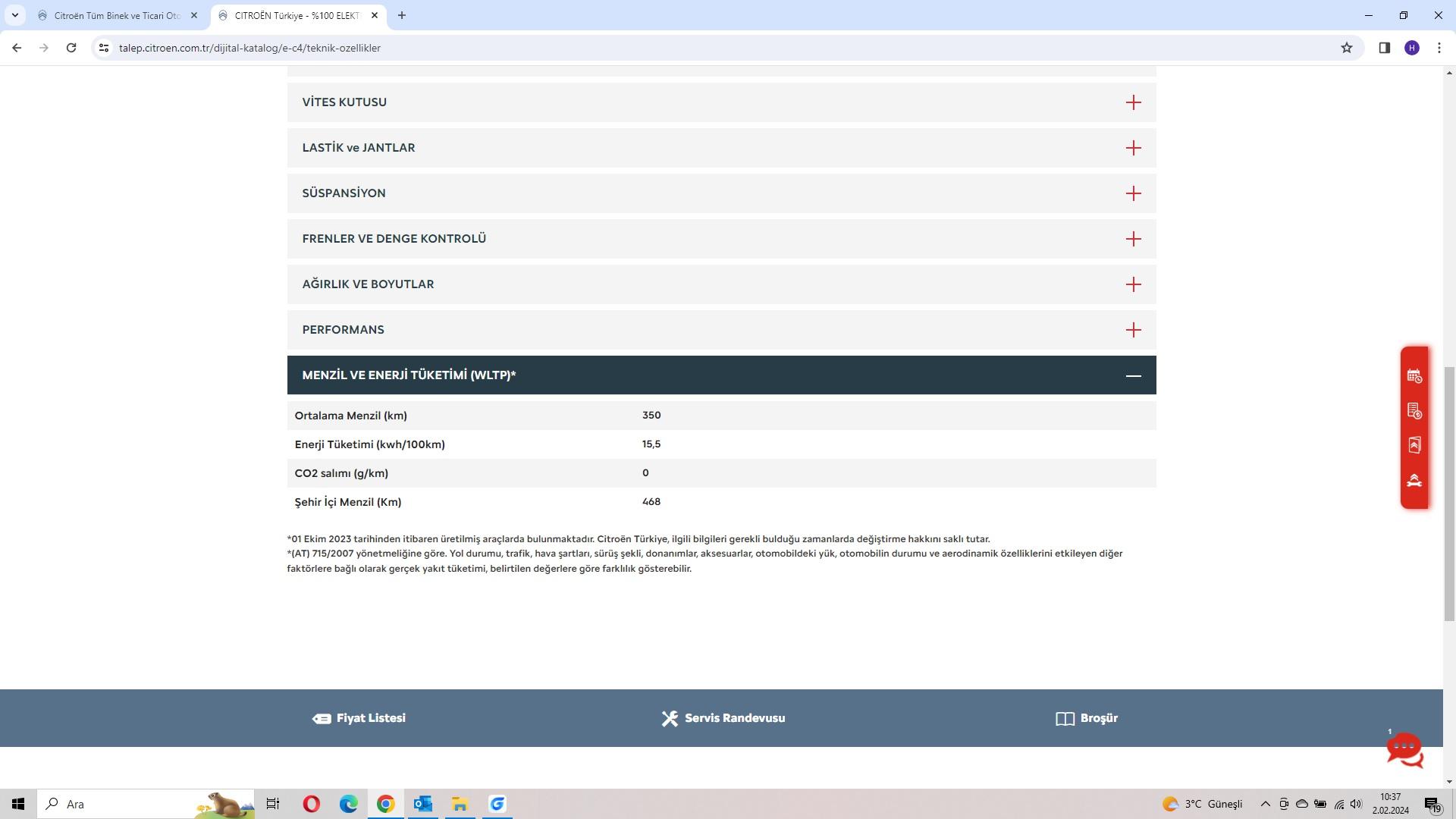Collapse MENZİL VE ENERJİ TÜKETİMİ section

pos(1133,375)
